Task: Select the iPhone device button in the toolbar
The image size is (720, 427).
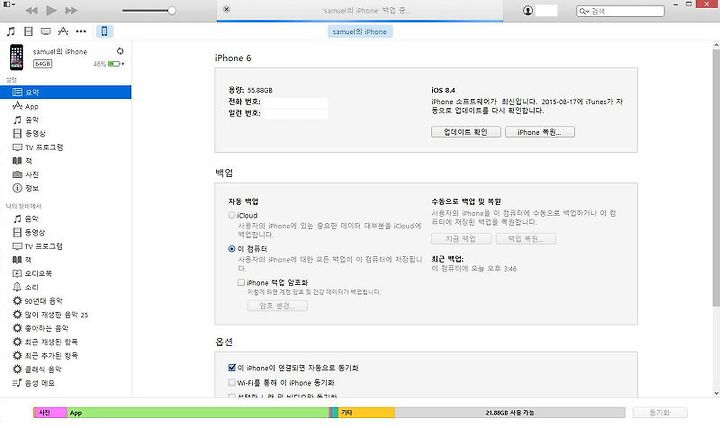Action: pyautogui.click(x=104, y=31)
